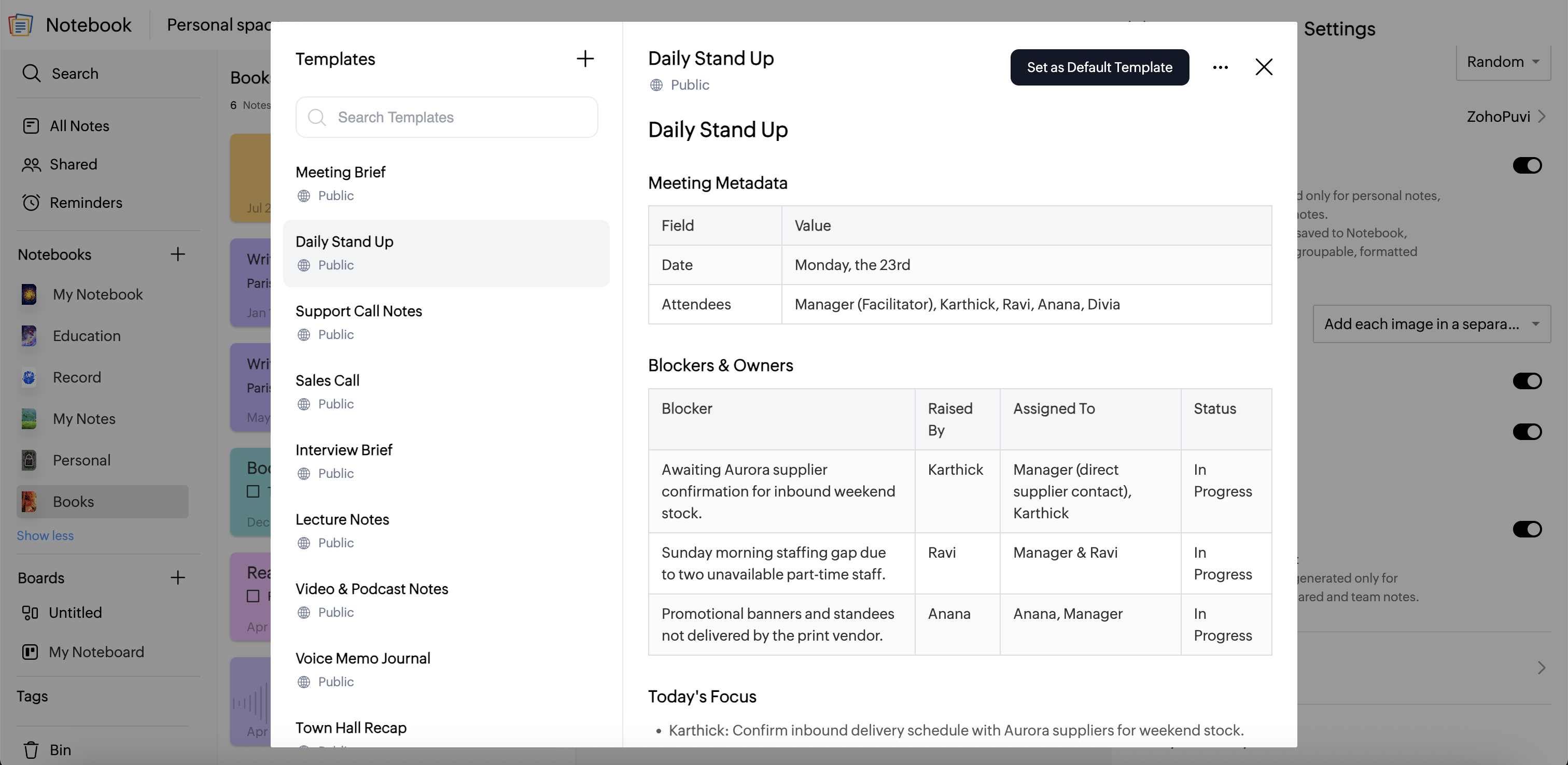
Task: Click the search icon in Search Templates
Action: pyautogui.click(x=316, y=117)
